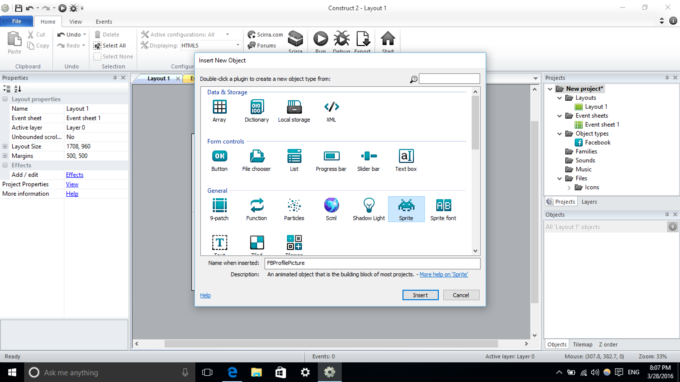Open the File menu
680x382 pixels.
[16, 21]
